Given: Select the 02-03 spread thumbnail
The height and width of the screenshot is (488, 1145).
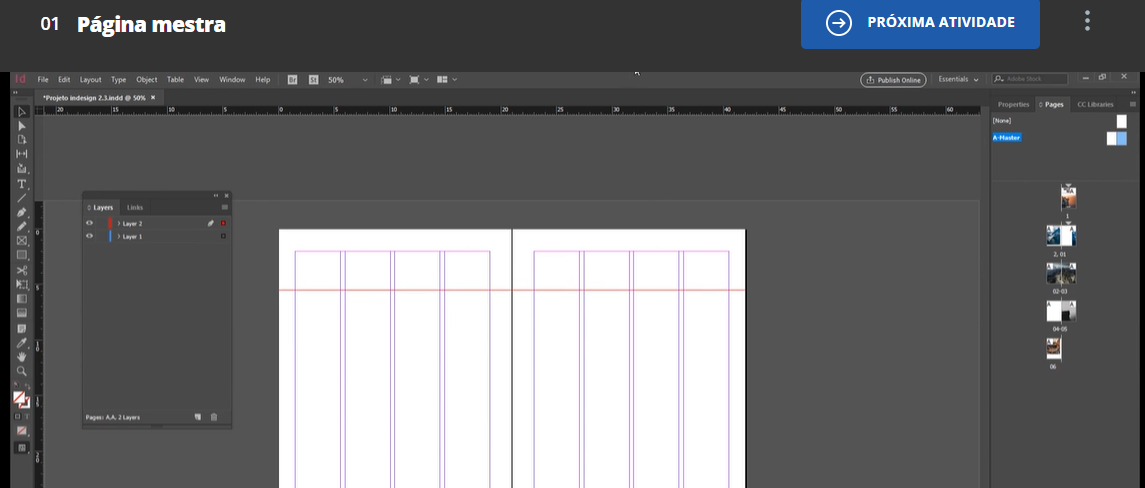Looking at the screenshot, I should [x=1060, y=273].
